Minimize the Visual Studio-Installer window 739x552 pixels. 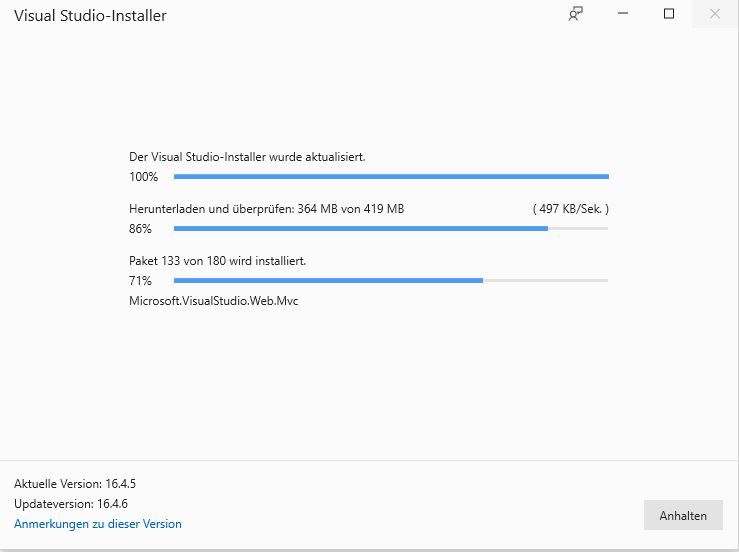(622, 14)
